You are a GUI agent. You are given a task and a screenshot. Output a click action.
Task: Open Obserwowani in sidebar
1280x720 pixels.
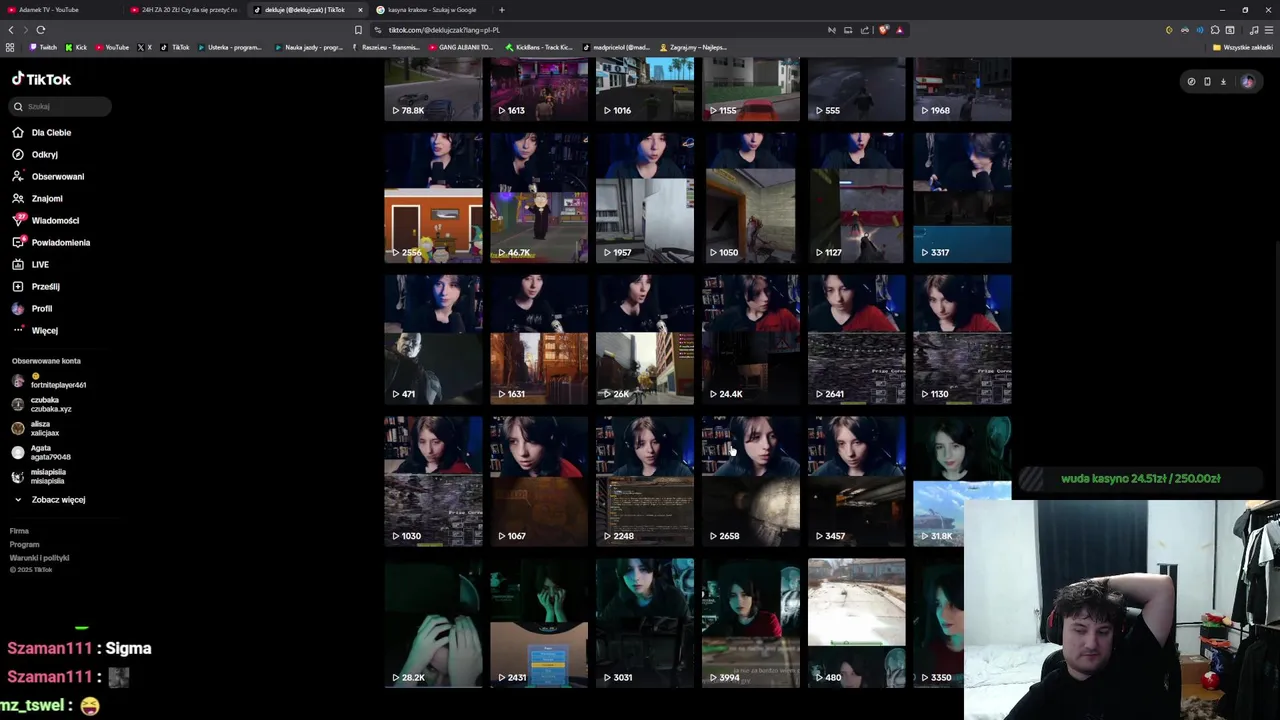[48, 176]
